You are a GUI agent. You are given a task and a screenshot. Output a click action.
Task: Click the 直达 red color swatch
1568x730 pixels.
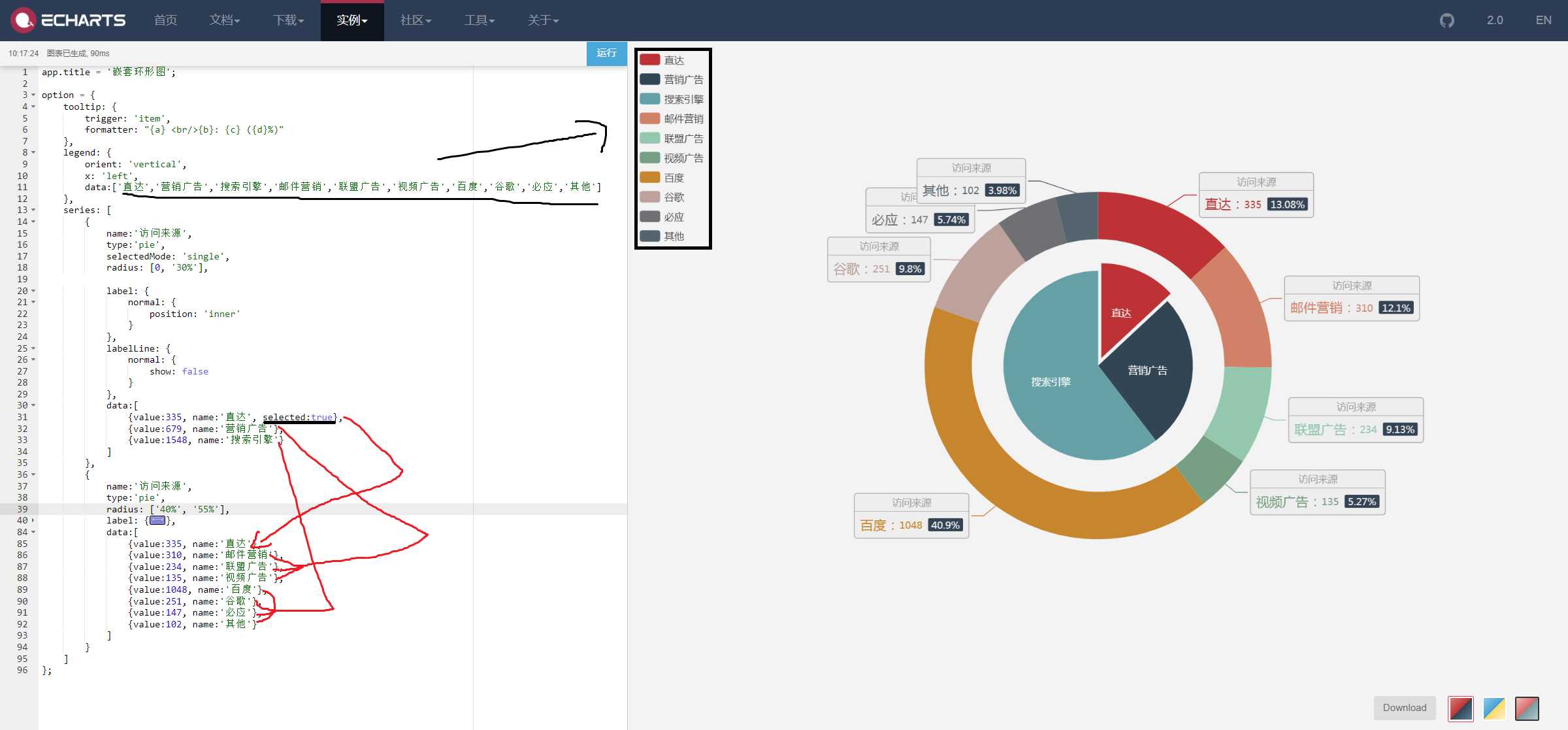(649, 59)
